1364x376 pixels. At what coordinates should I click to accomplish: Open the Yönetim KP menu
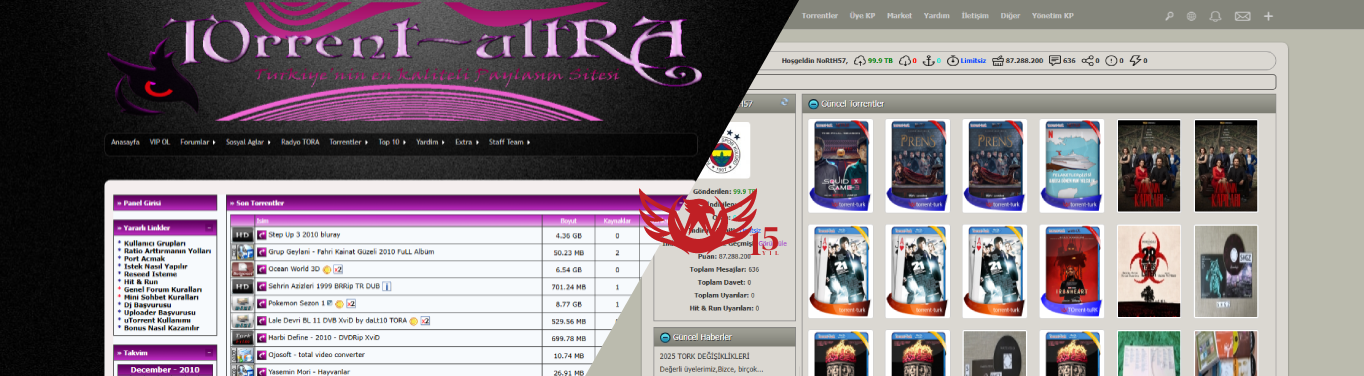1053,16
